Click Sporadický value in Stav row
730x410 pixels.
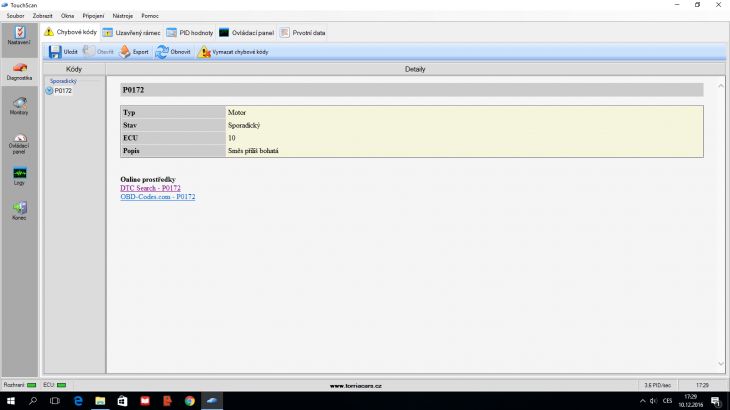click(244, 126)
